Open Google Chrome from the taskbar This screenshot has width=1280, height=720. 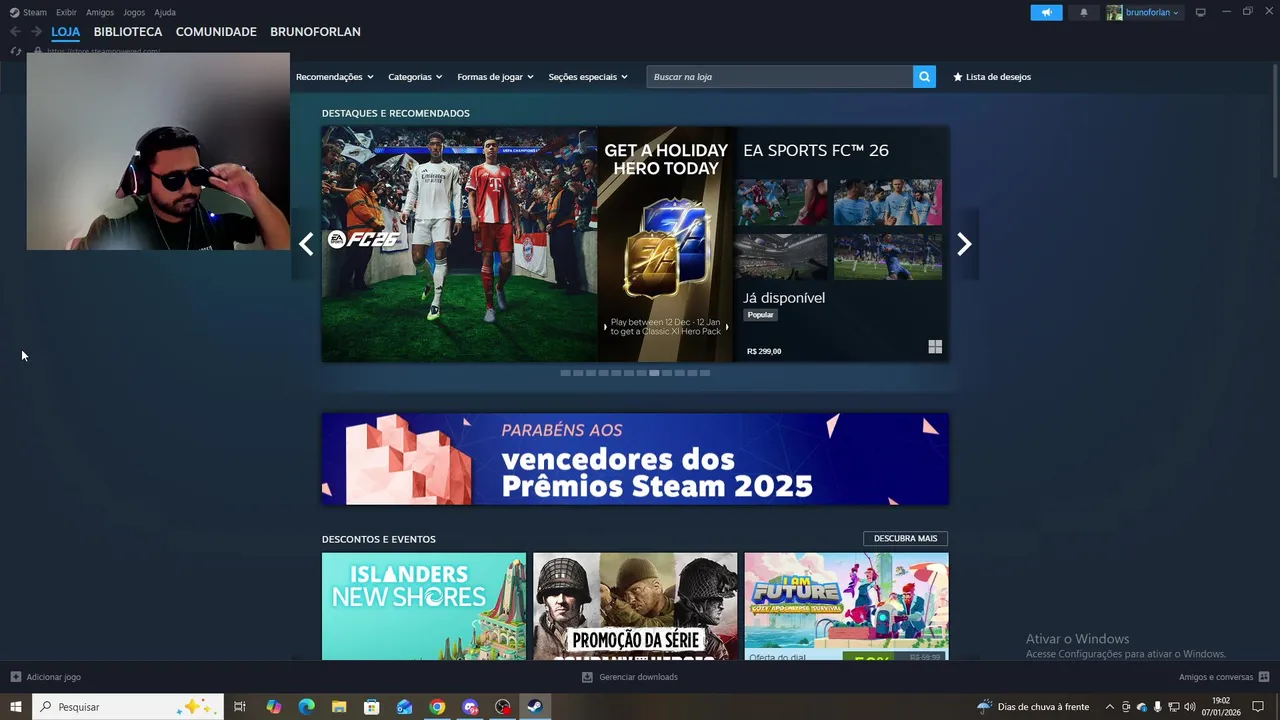coord(437,707)
